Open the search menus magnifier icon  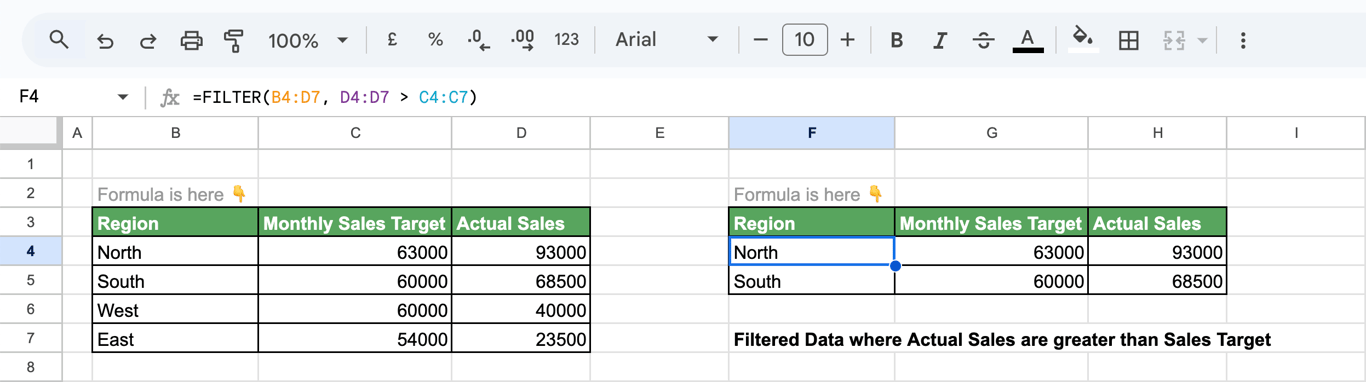pos(59,40)
